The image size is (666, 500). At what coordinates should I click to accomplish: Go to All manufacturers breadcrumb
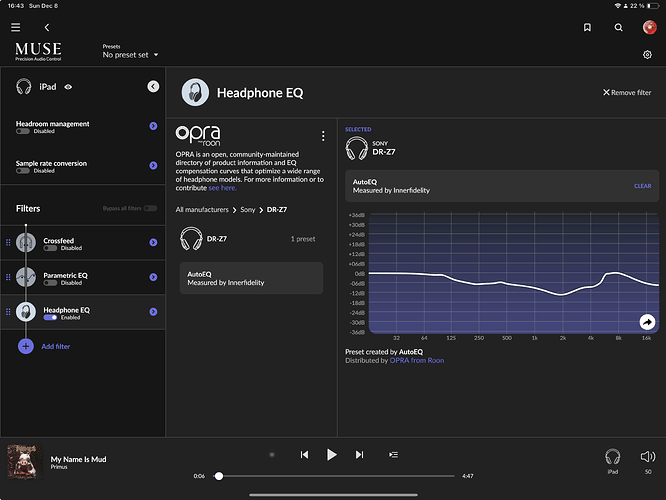pos(202,210)
